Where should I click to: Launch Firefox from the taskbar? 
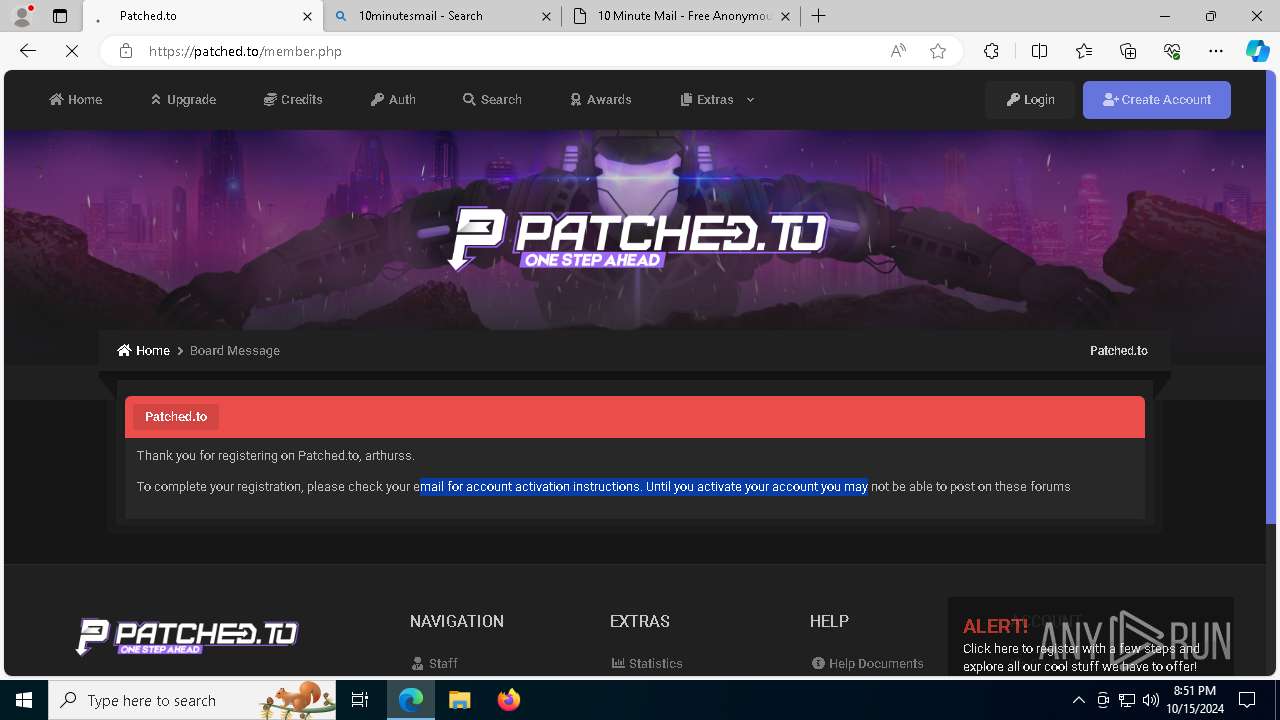point(509,700)
